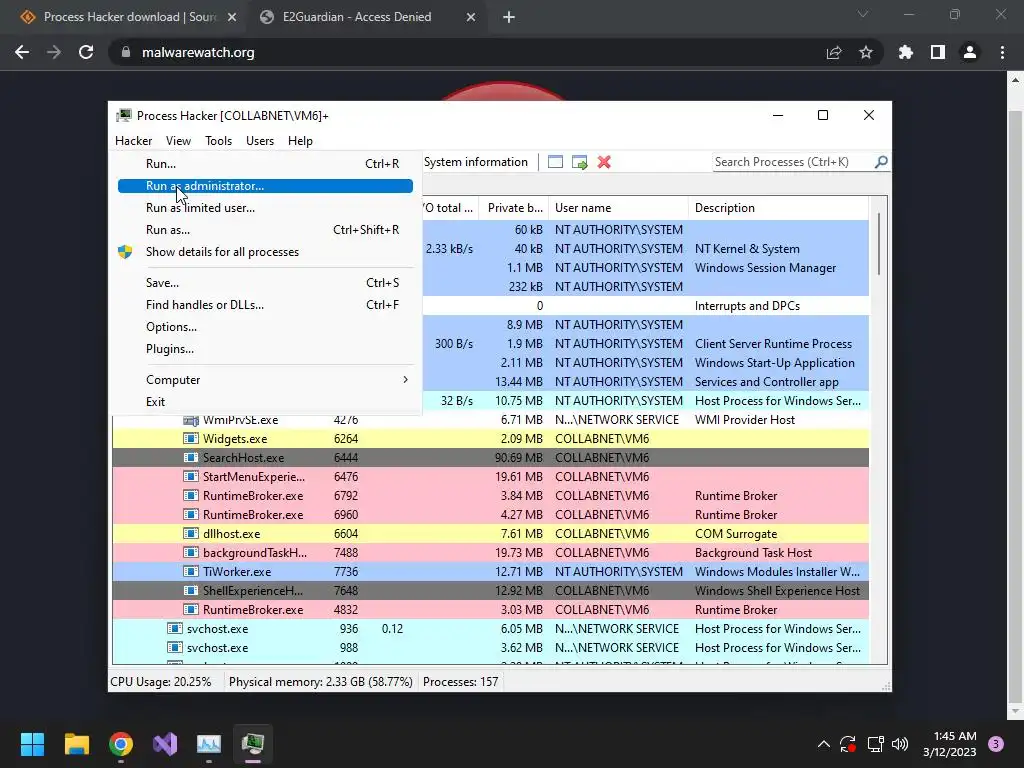Click find window and thread icon

click(579, 162)
